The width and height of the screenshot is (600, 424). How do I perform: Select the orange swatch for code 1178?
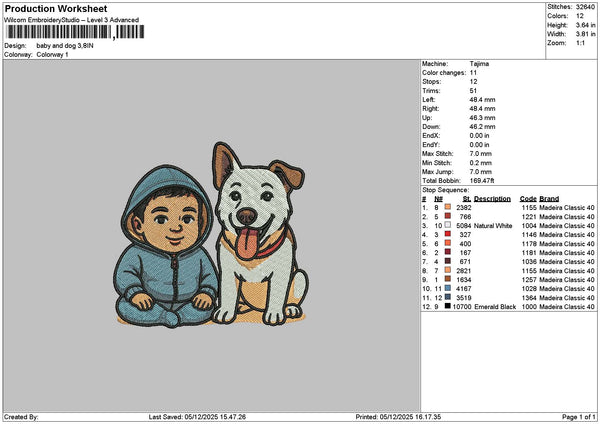pos(447,243)
